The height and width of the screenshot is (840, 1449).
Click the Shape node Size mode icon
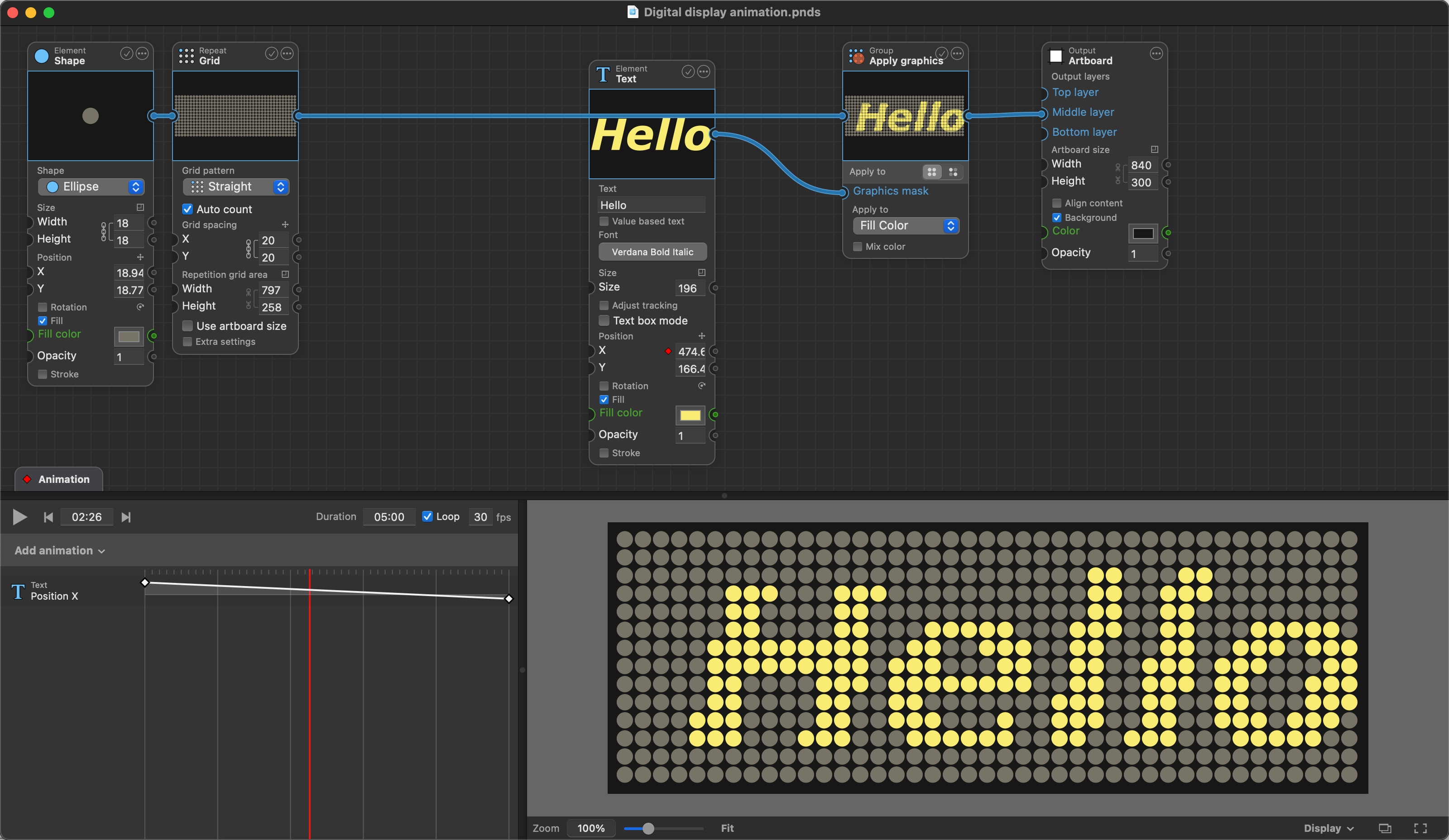click(140, 207)
